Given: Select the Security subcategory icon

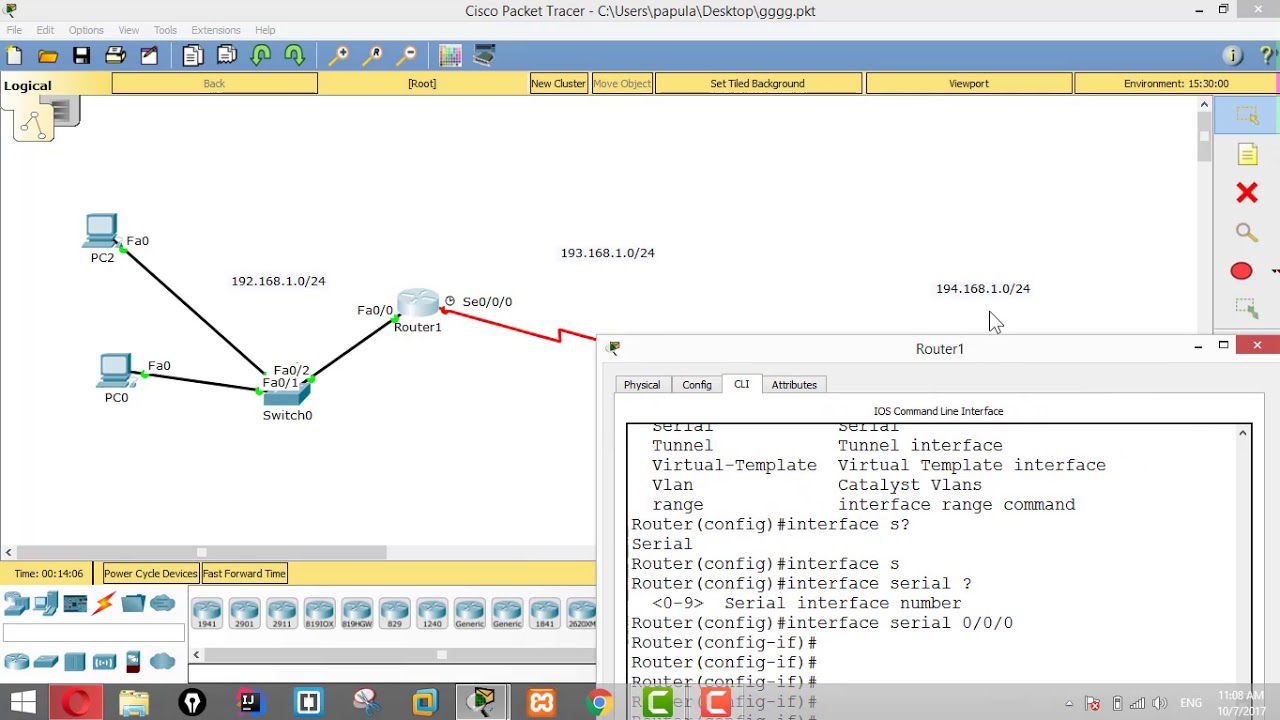Looking at the screenshot, I should (133, 662).
